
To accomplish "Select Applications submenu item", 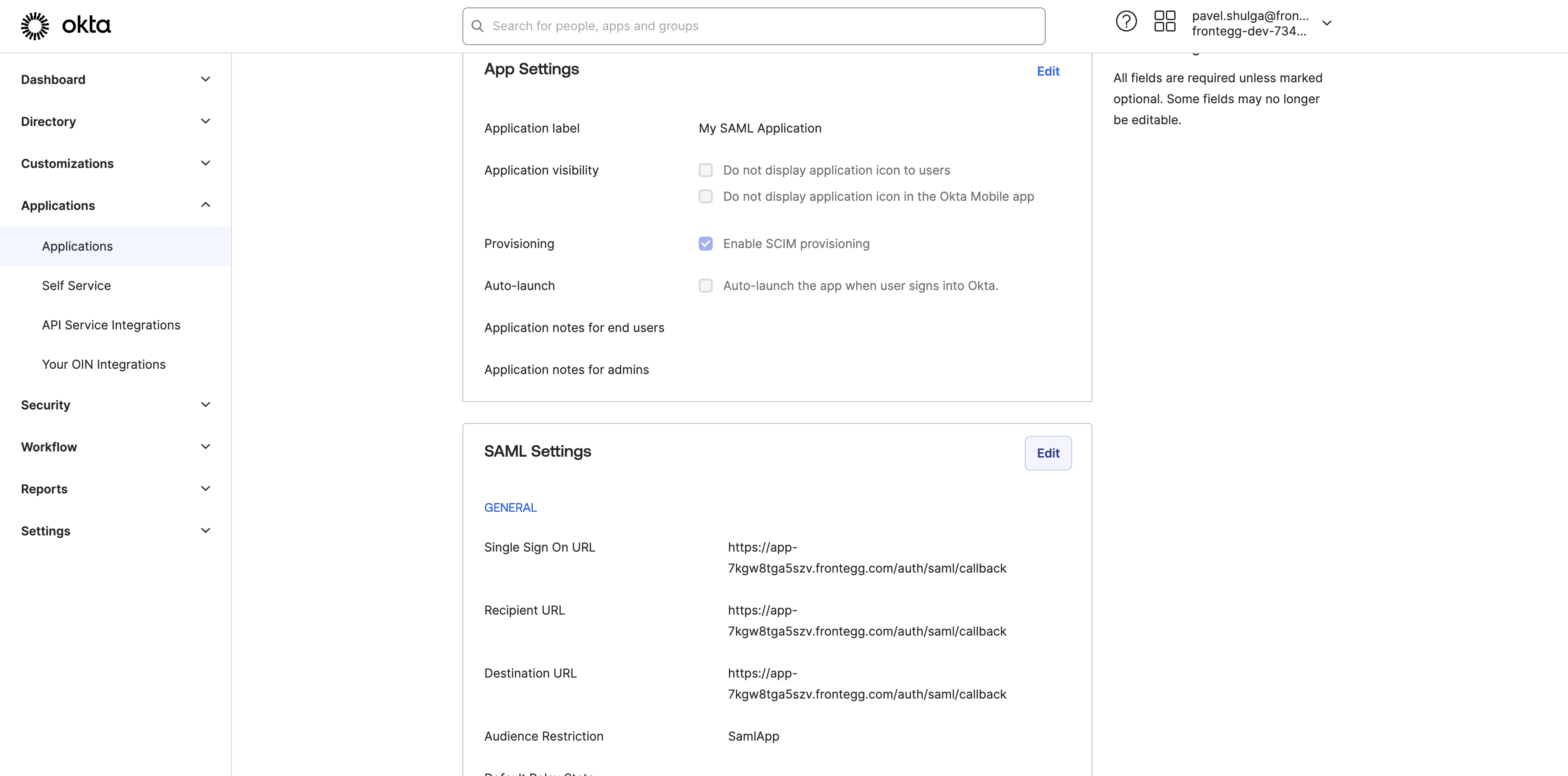I will [x=115, y=247].
